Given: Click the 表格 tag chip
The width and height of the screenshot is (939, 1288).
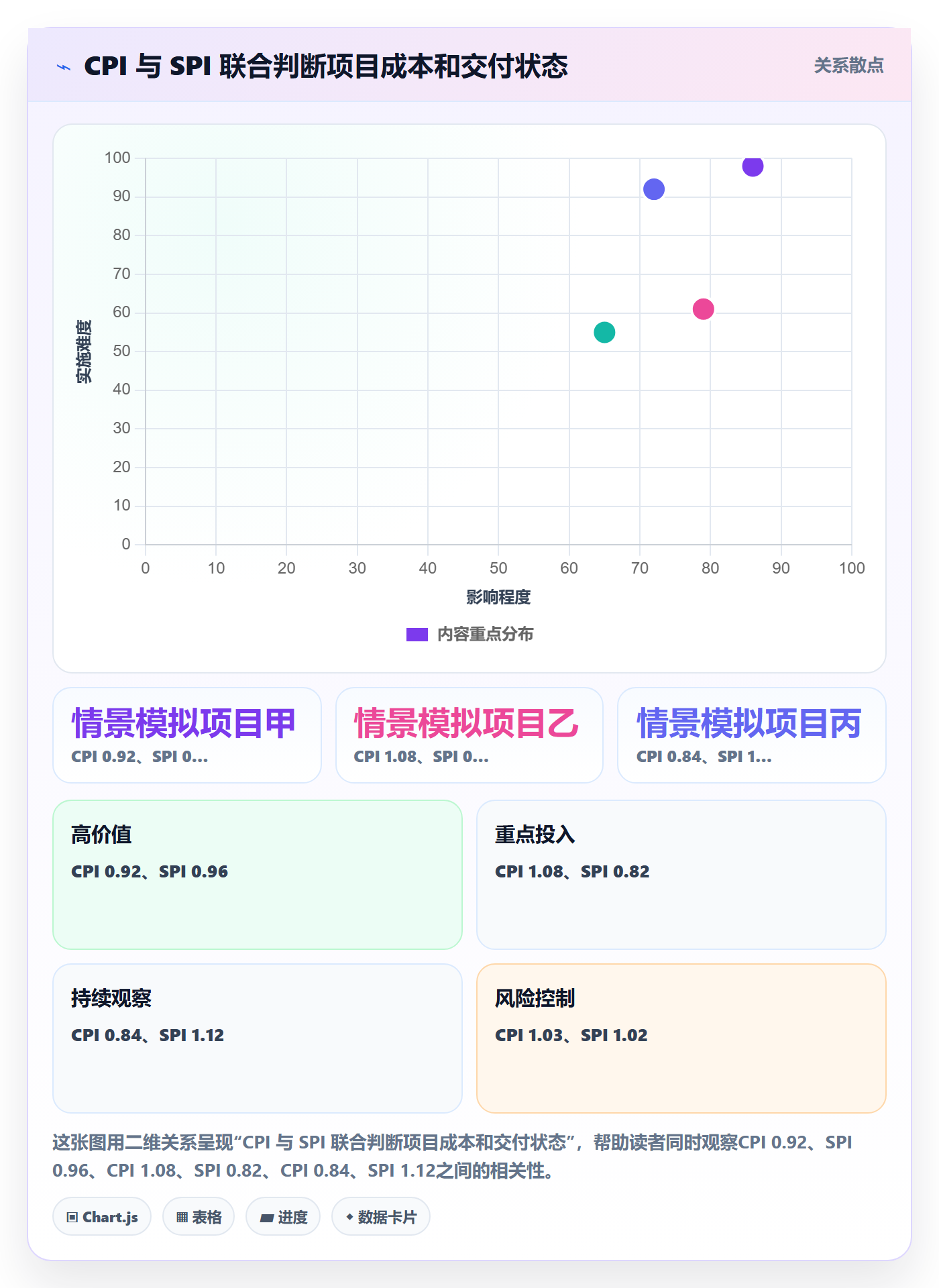Looking at the screenshot, I should point(199,1216).
